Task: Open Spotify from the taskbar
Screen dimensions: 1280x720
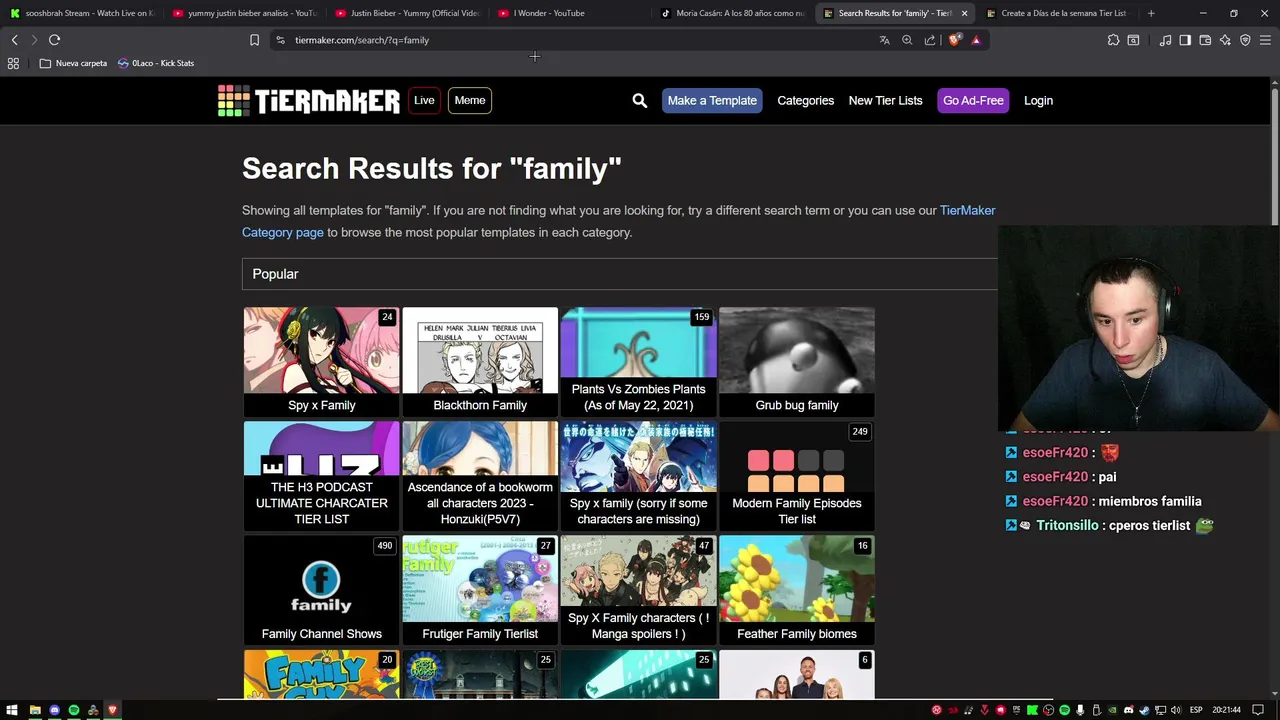Action: click(74, 710)
